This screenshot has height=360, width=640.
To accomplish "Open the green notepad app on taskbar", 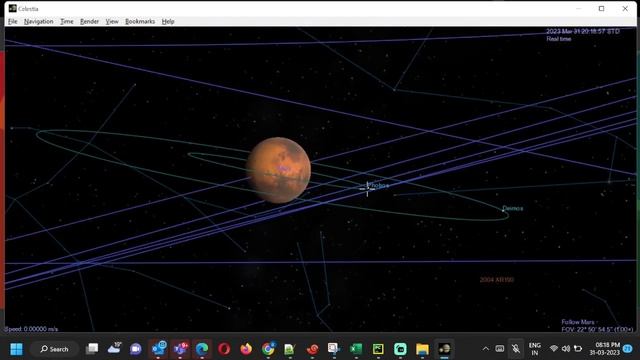I will 290,349.
